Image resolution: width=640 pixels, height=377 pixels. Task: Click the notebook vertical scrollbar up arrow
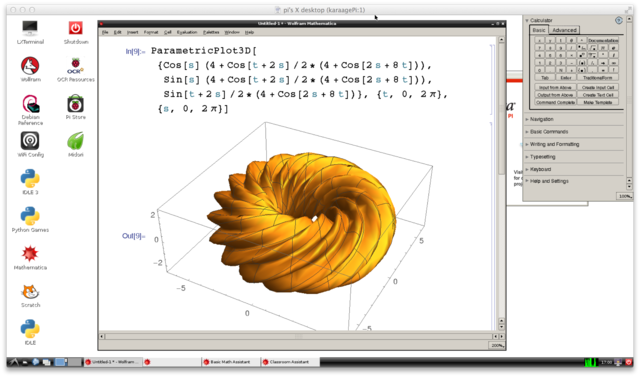pyautogui.click(x=501, y=40)
